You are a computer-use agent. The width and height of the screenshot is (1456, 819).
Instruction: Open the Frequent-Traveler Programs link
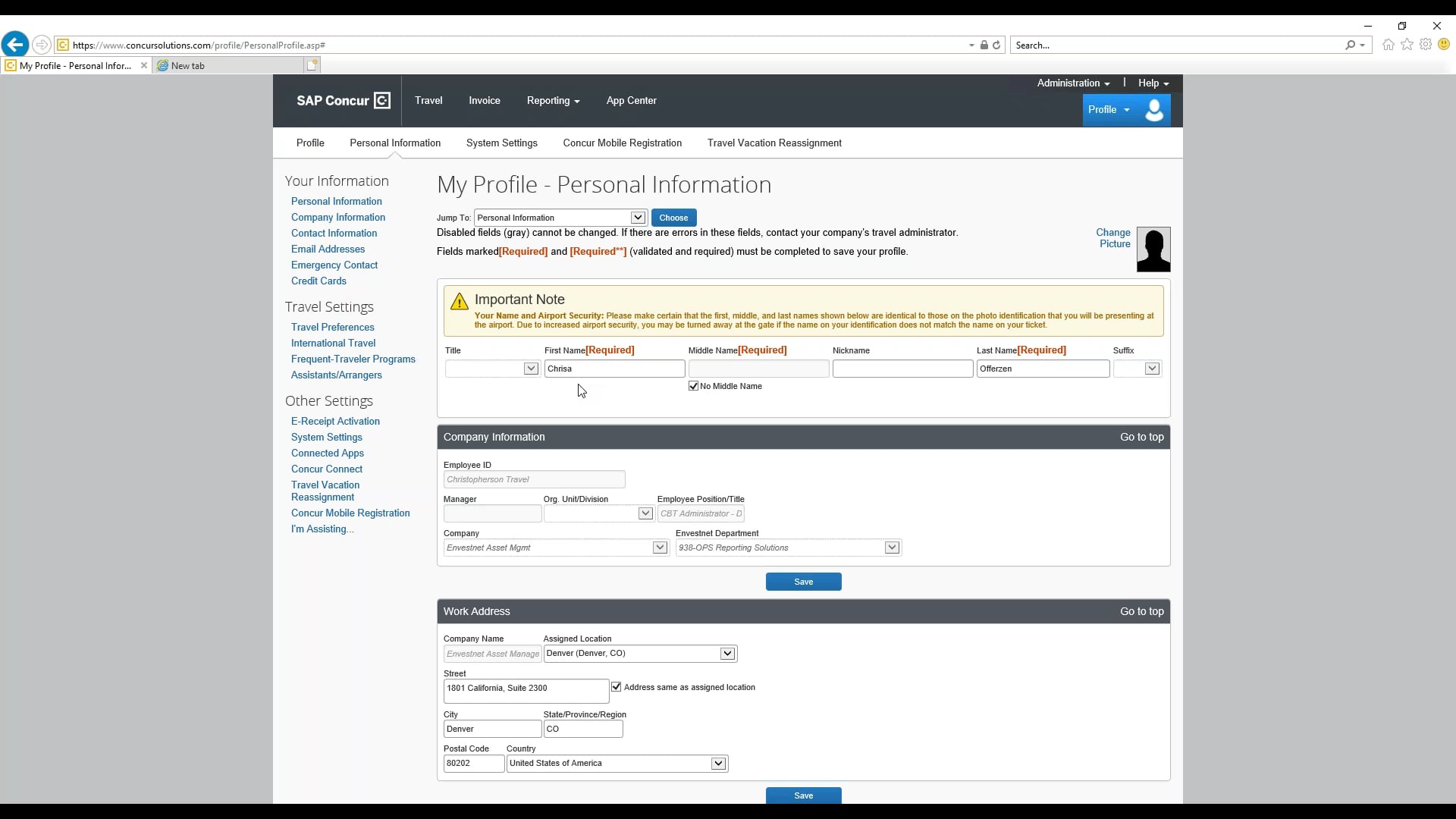click(353, 359)
